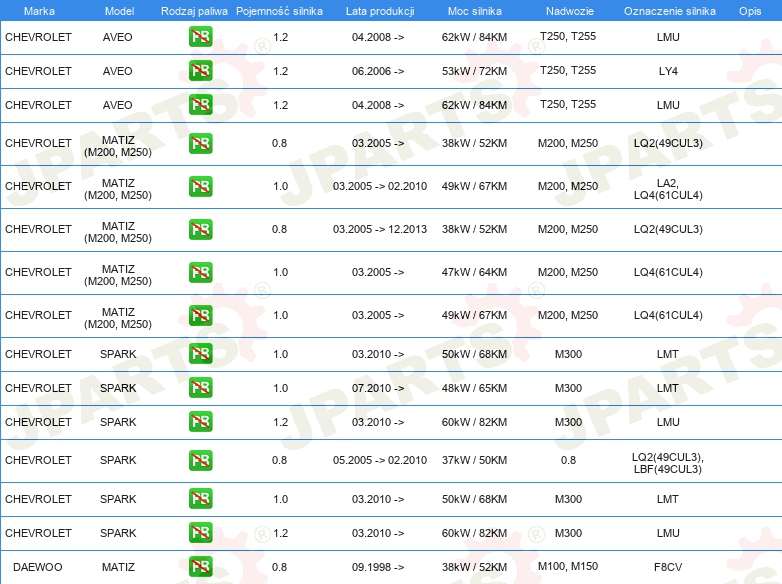Viewport: 782px width, 584px height.
Task: Select the engine code LQ2(49CUL3), LBF(49CUL3)
Action: pyautogui.click(x=668, y=463)
